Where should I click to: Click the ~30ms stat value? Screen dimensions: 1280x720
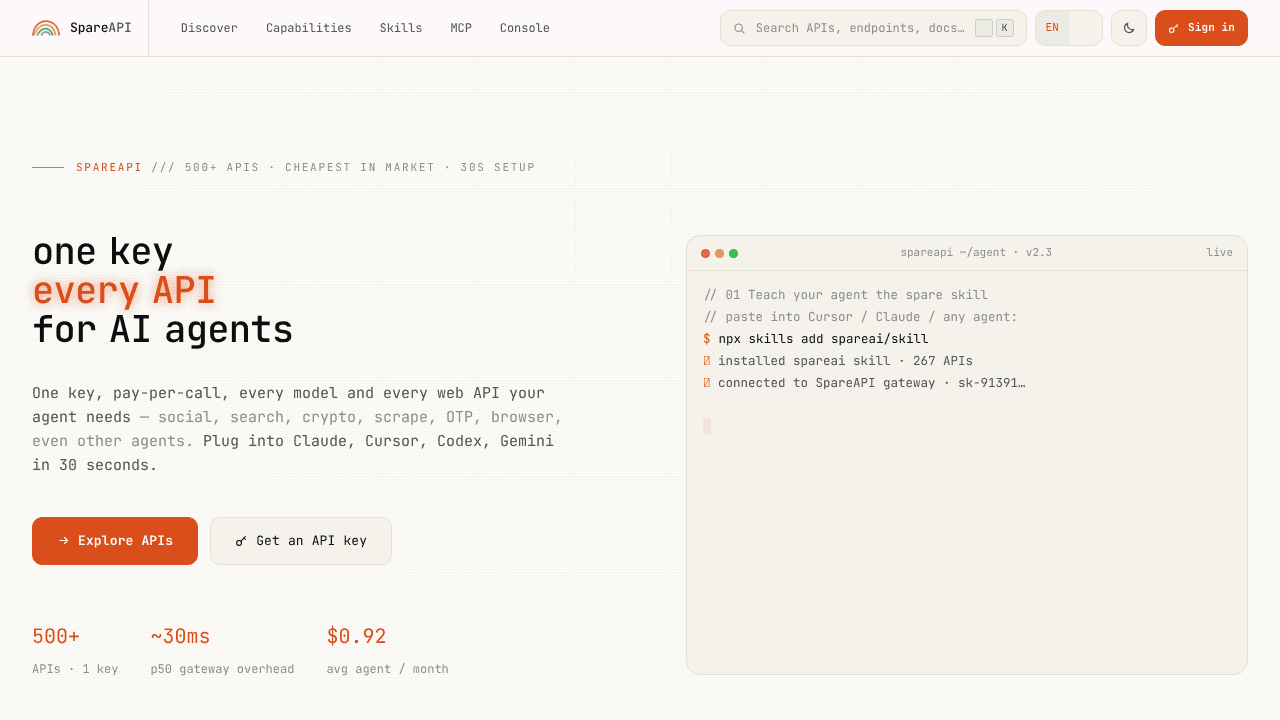(x=181, y=637)
